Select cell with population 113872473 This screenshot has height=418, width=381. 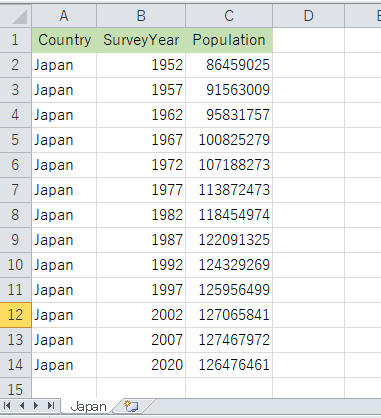pyautogui.click(x=229, y=190)
